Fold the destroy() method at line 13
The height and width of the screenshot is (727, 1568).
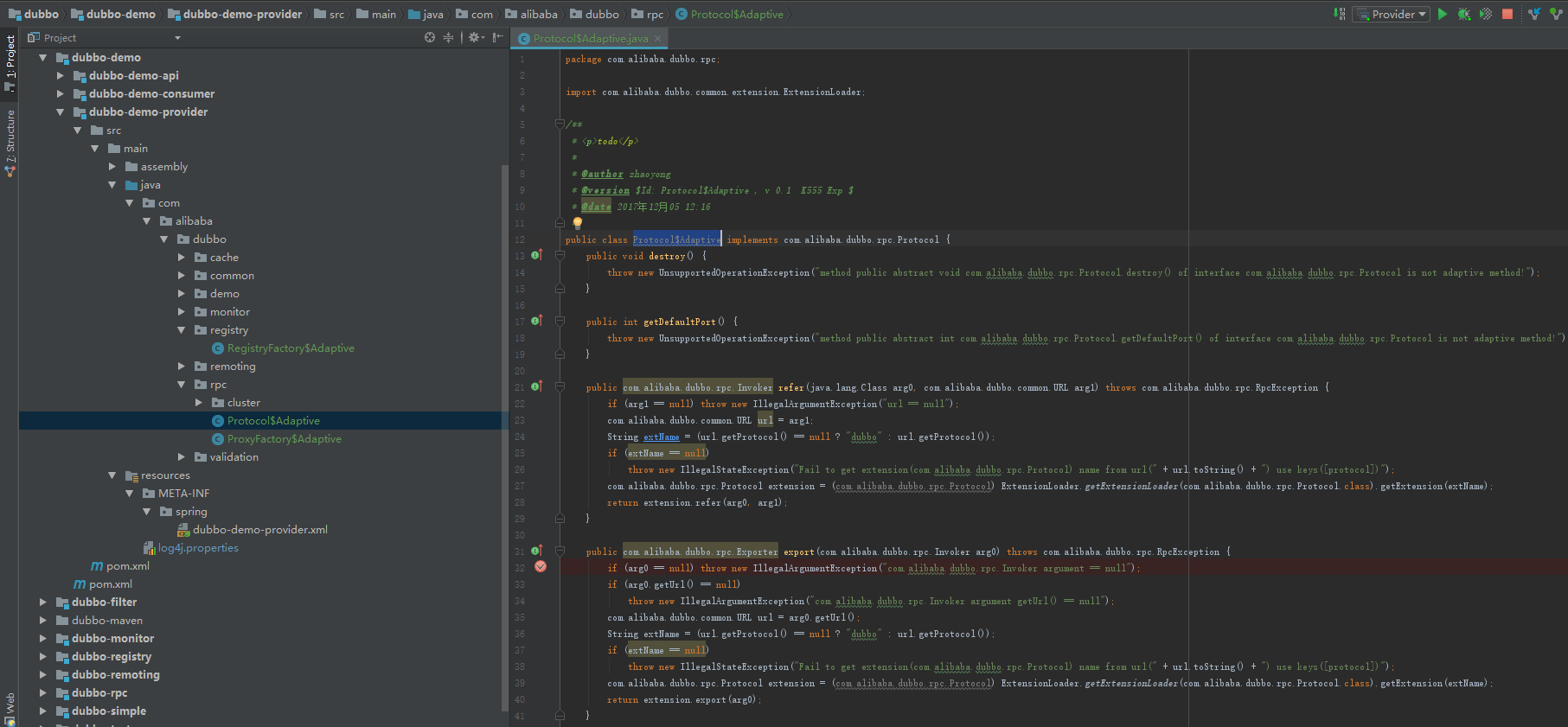(560, 256)
